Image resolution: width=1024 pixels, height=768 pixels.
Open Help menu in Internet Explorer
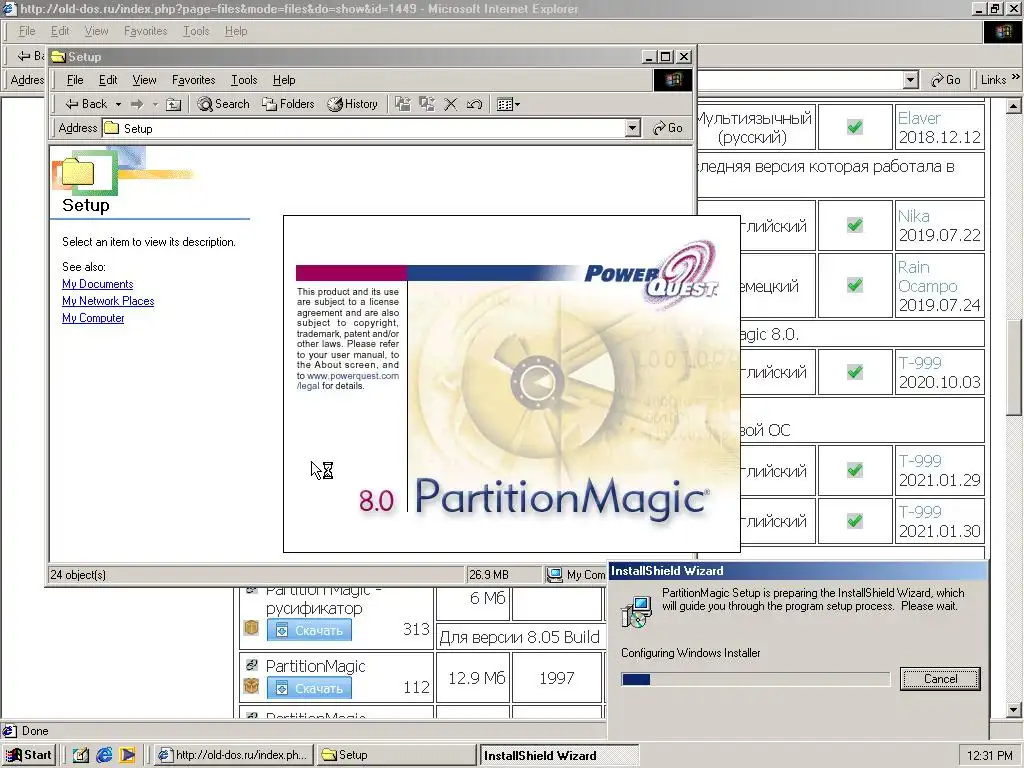pyautogui.click(x=236, y=31)
